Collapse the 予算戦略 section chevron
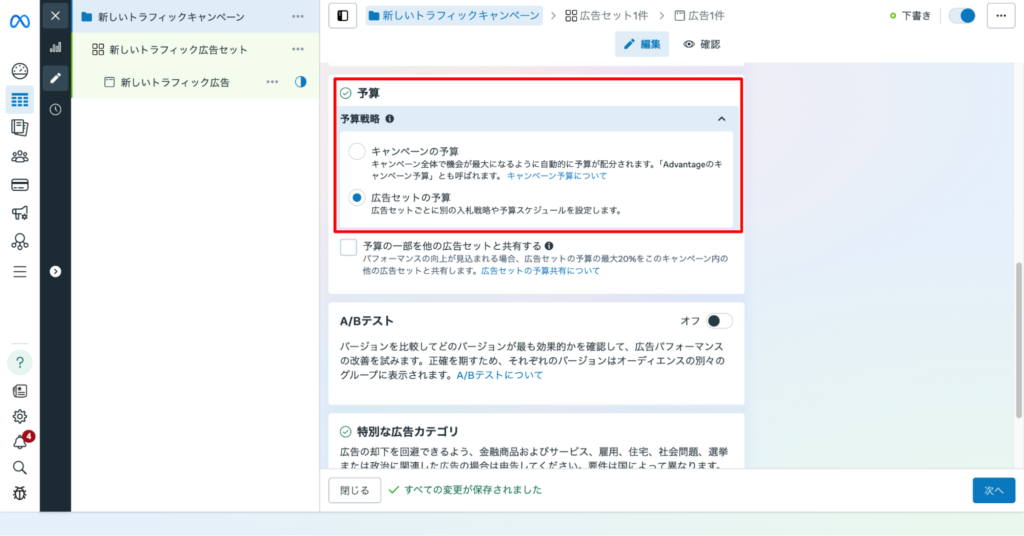Viewport: 1024px width, 536px height. click(x=721, y=119)
